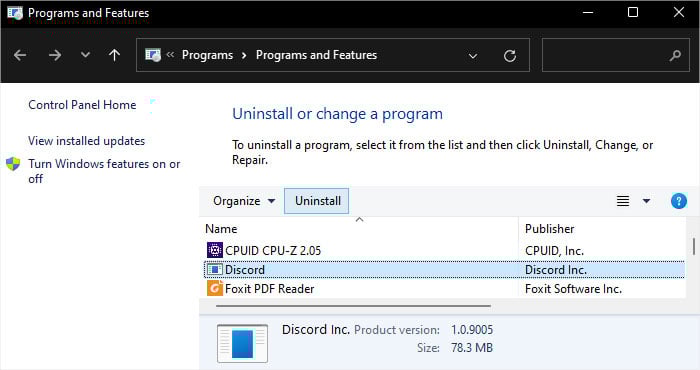
Task: Open the recent locations dropdown arrow
Action: [85, 55]
